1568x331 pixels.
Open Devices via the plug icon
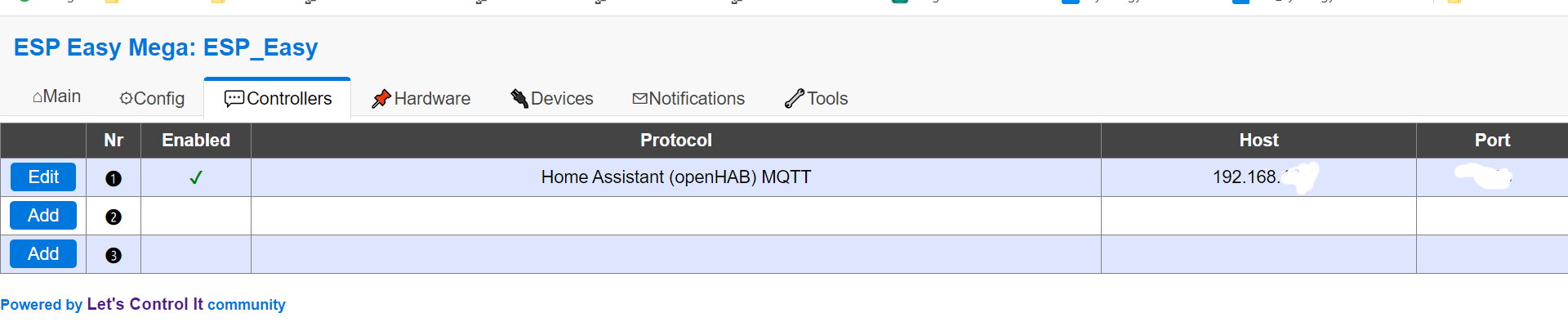click(519, 99)
